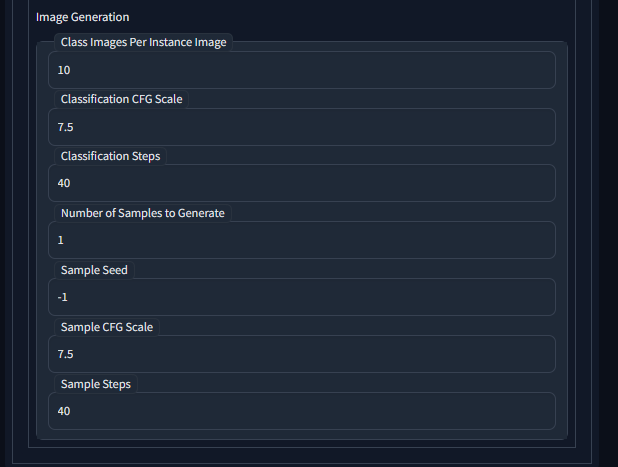
Task: Click the 40 value under Sample Steps
Action: [x=64, y=410]
